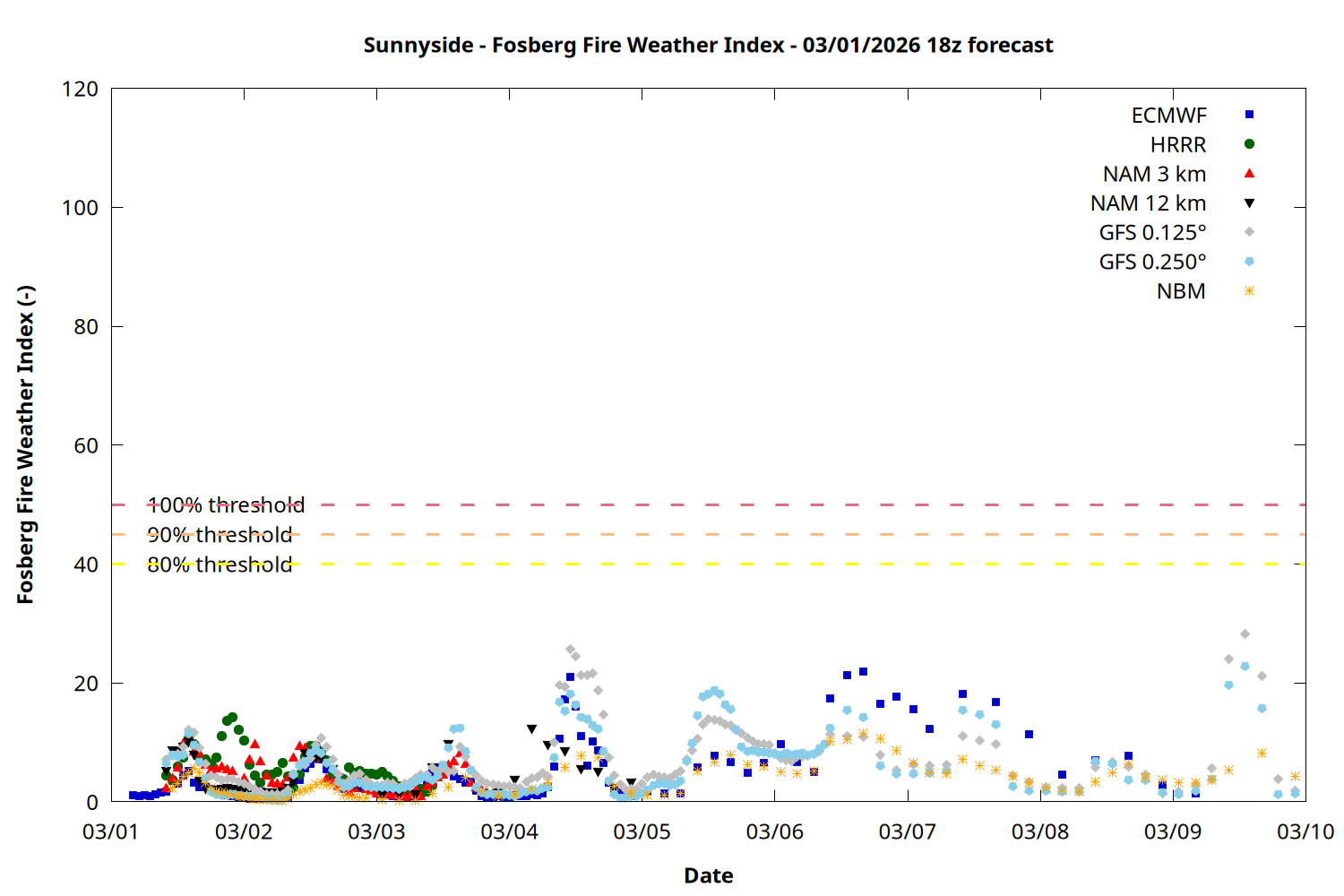This screenshot has height=896, width=1344.
Task: Click the 03/05 date tick label
Action: click(642, 831)
